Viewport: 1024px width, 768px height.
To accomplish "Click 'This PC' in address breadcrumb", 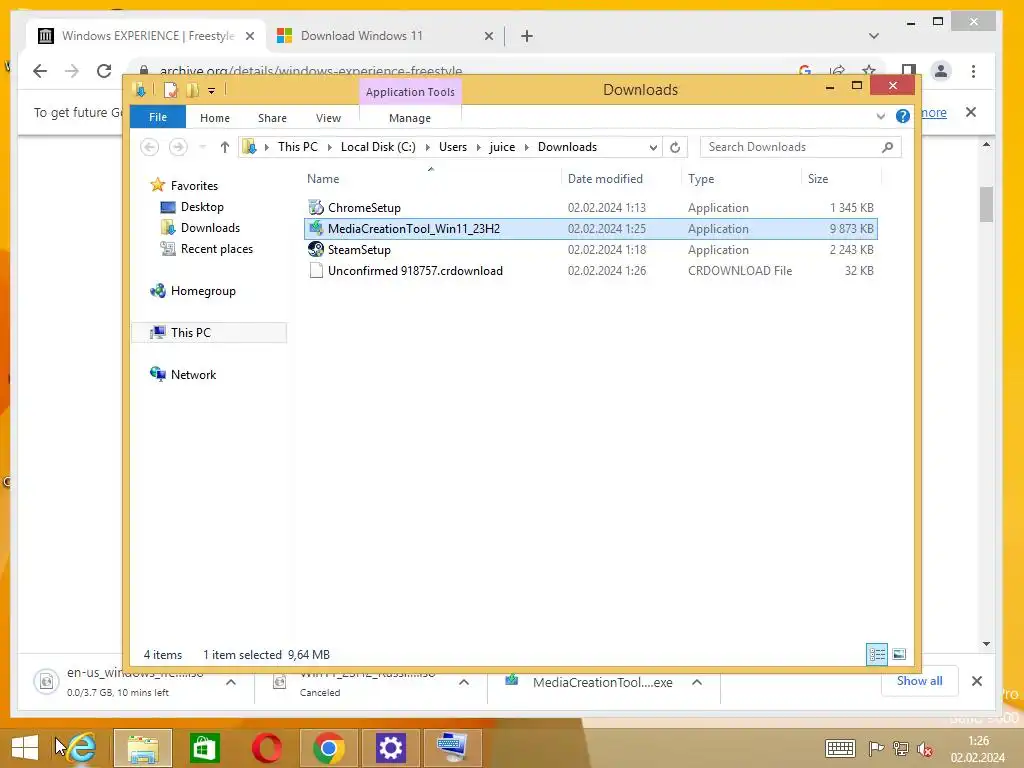I will [x=298, y=147].
